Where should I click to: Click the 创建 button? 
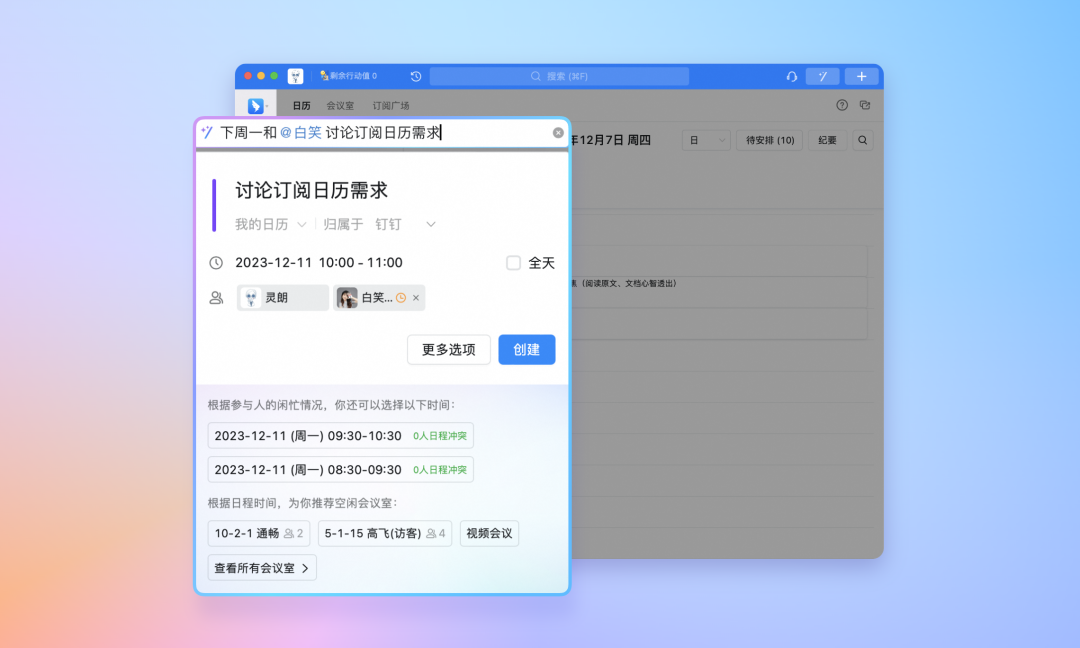526,350
